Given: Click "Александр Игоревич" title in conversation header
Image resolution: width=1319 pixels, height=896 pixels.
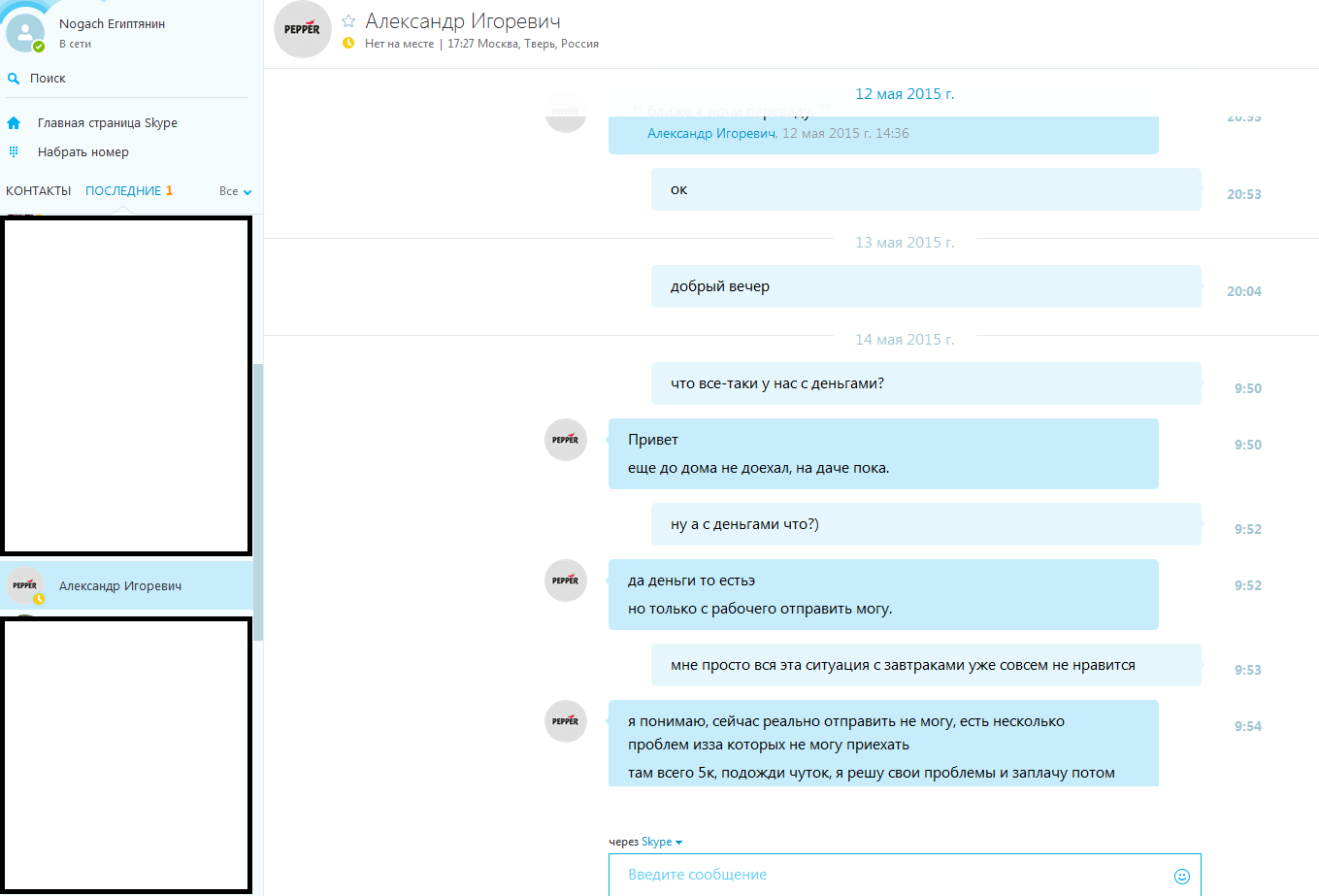Looking at the screenshot, I should pyautogui.click(x=463, y=21).
